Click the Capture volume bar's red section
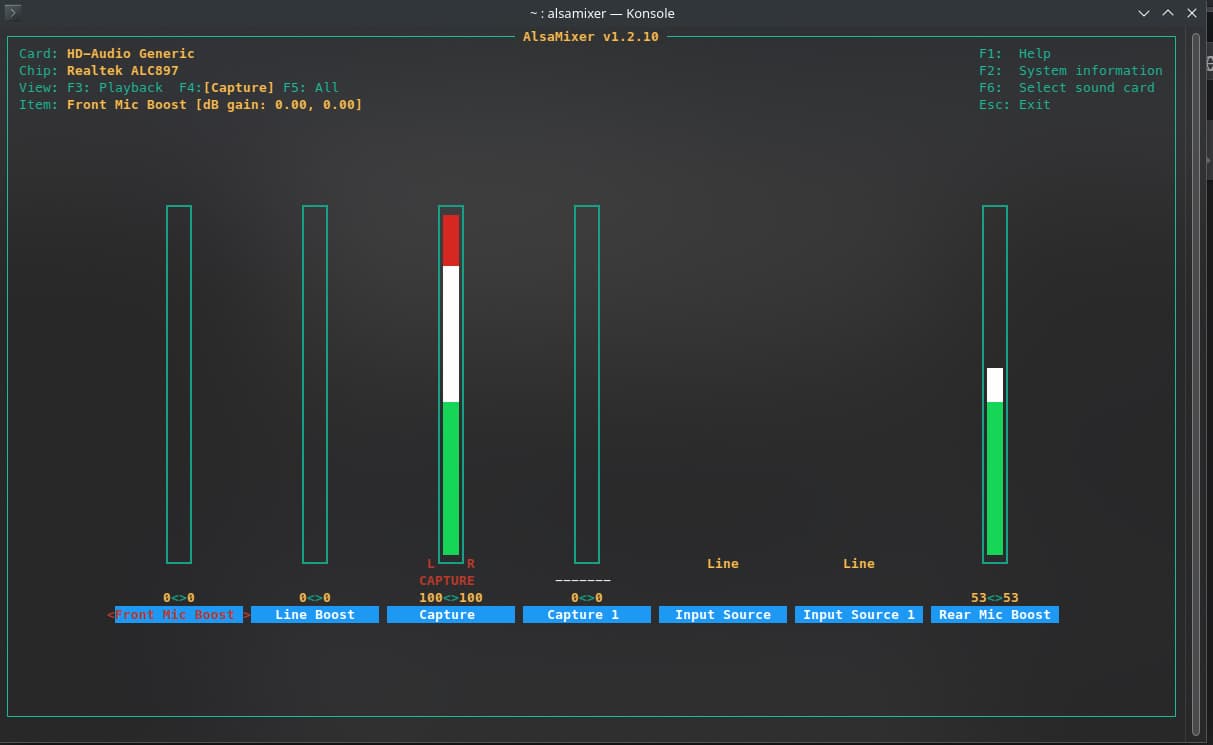Image resolution: width=1213 pixels, height=745 pixels. (451, 240)
